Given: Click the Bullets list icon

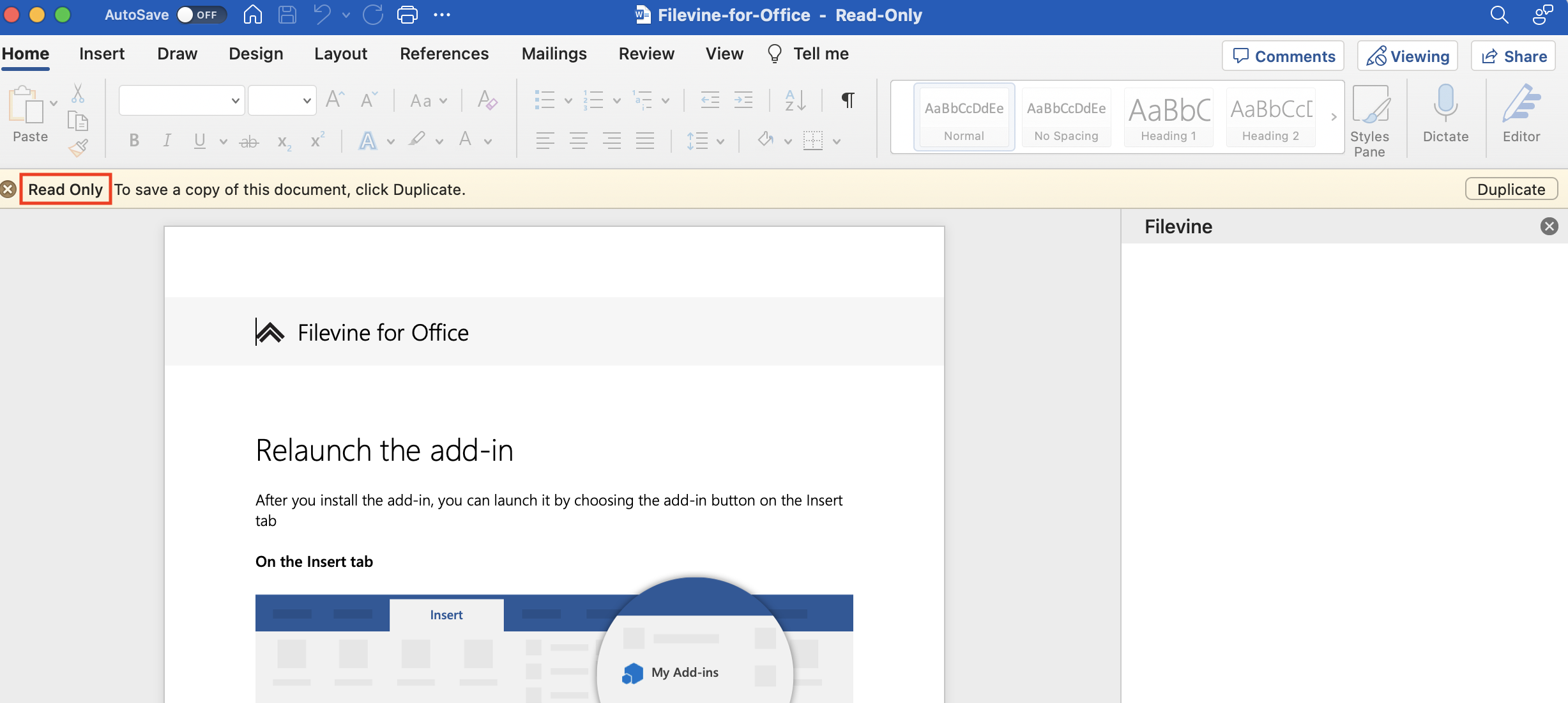Looking at the screenshot, I should pyautogui.click(x=544, y=100).
